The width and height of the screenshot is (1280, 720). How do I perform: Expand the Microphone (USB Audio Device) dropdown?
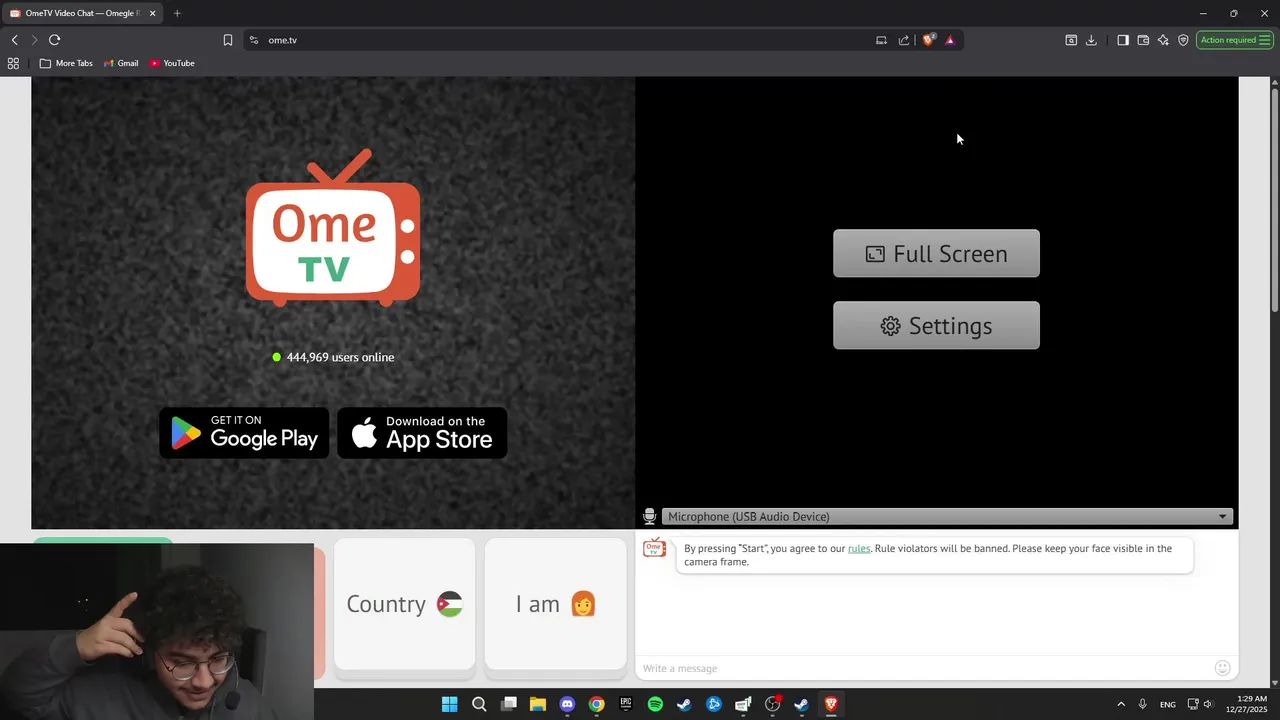point(947,516)
